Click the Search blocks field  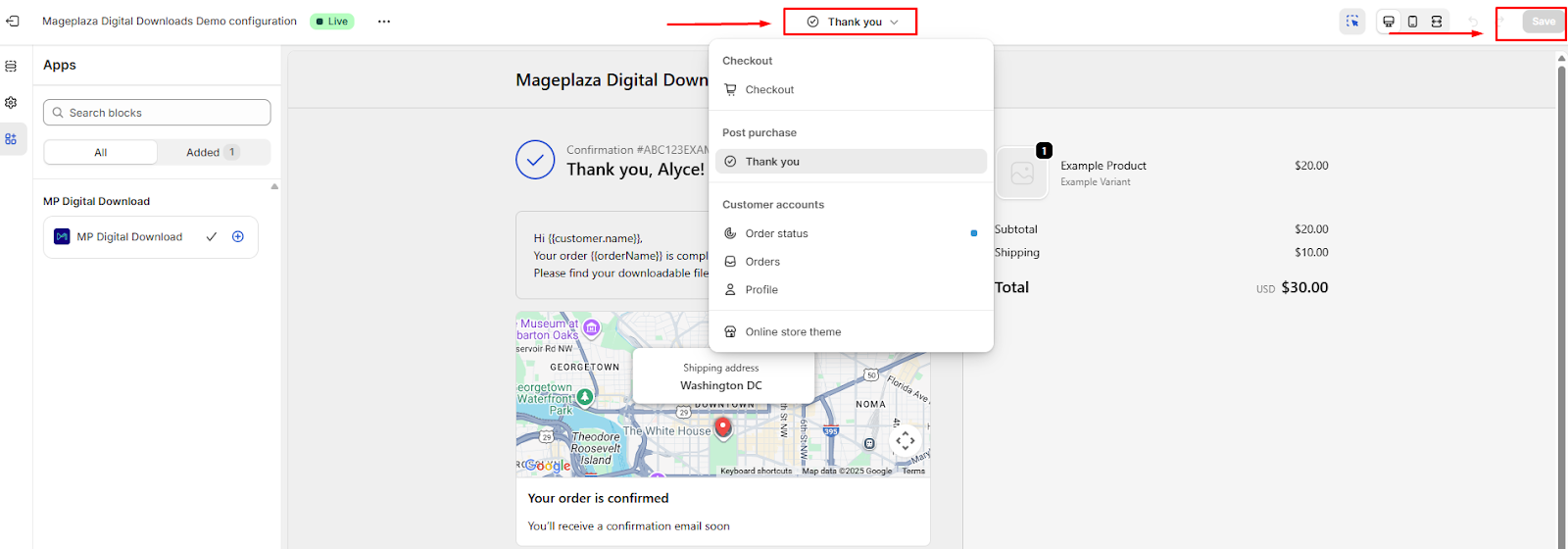157,113
